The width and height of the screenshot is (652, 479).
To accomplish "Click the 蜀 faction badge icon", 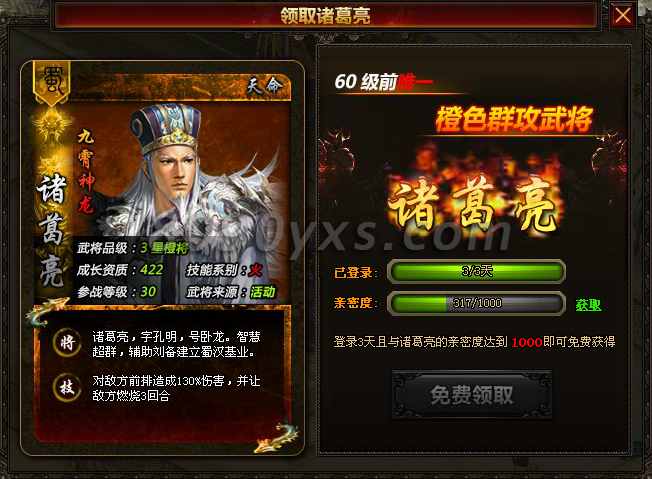I will pos(52,82).
